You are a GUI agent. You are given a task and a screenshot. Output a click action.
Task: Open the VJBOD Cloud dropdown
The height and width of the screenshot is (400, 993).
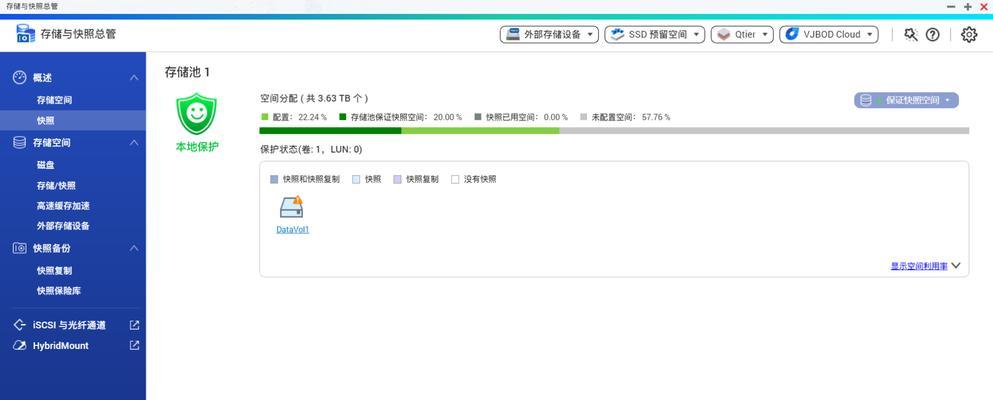(829, 35)
